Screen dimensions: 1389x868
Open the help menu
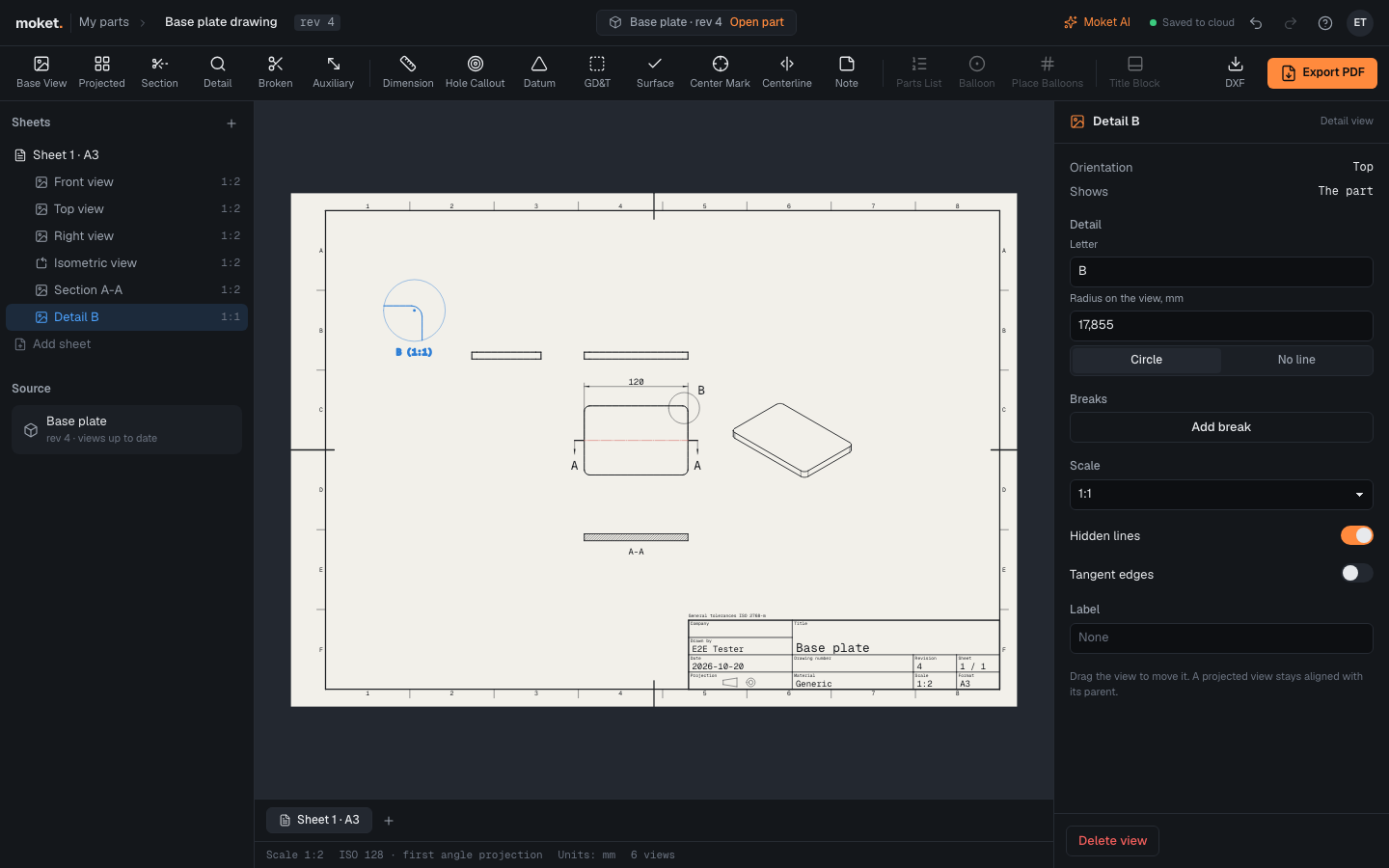point(1325,22)
